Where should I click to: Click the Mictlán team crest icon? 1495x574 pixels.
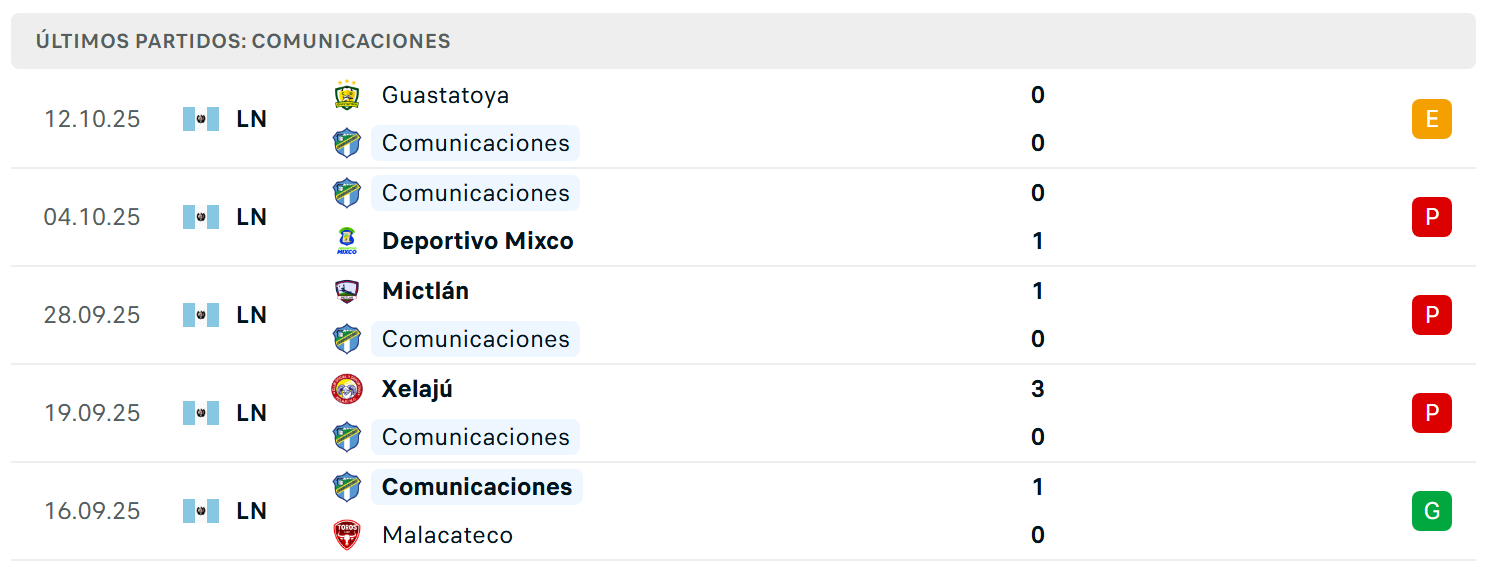point(347,291)
